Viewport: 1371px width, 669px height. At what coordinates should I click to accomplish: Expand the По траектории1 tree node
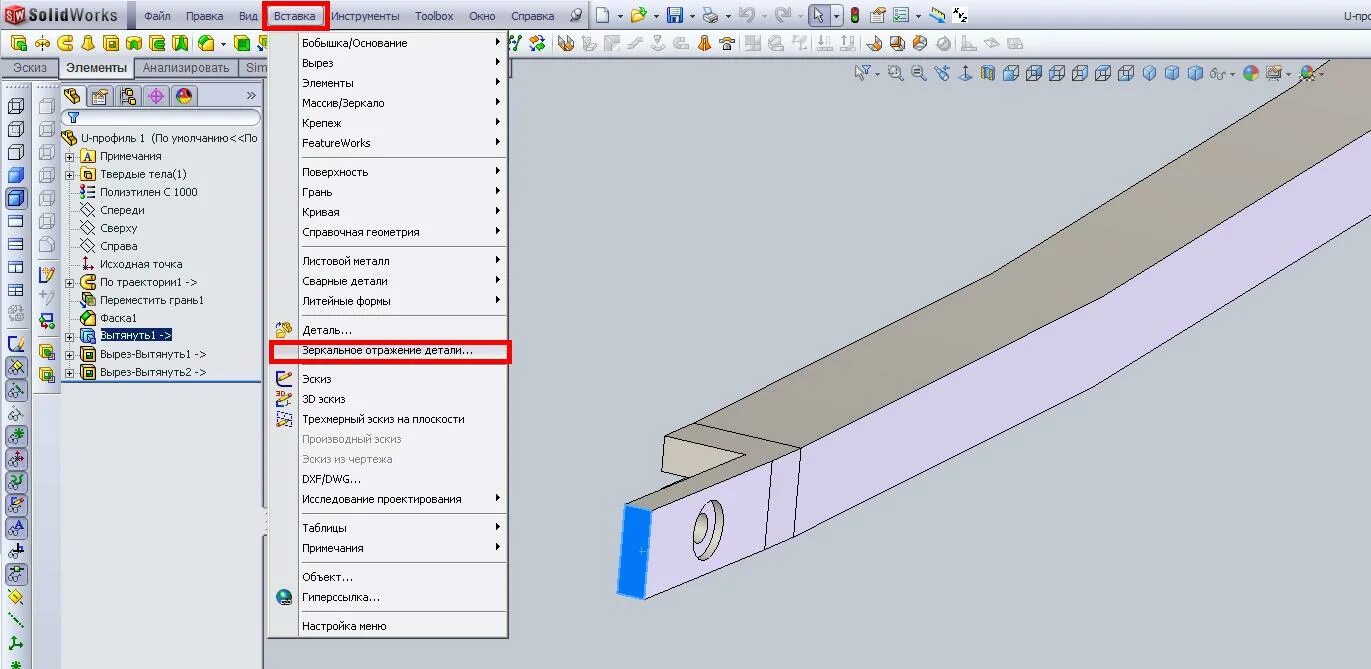pyautogui.click(x=69, y=282)
